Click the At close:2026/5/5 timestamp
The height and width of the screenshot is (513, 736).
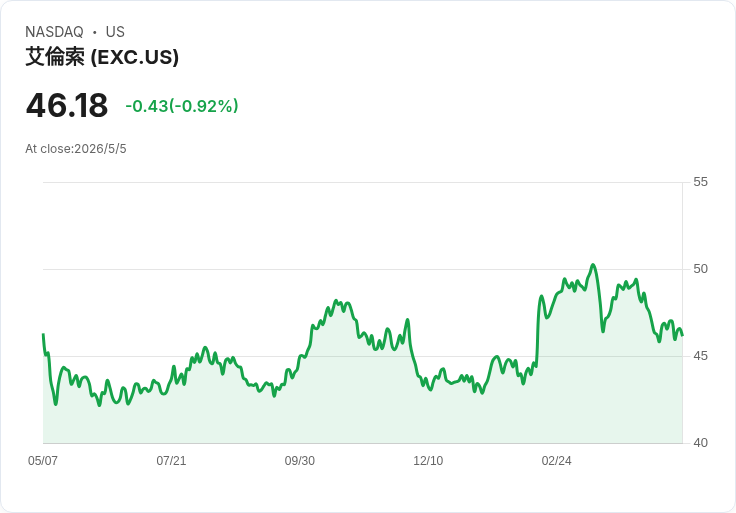(76, 149)
